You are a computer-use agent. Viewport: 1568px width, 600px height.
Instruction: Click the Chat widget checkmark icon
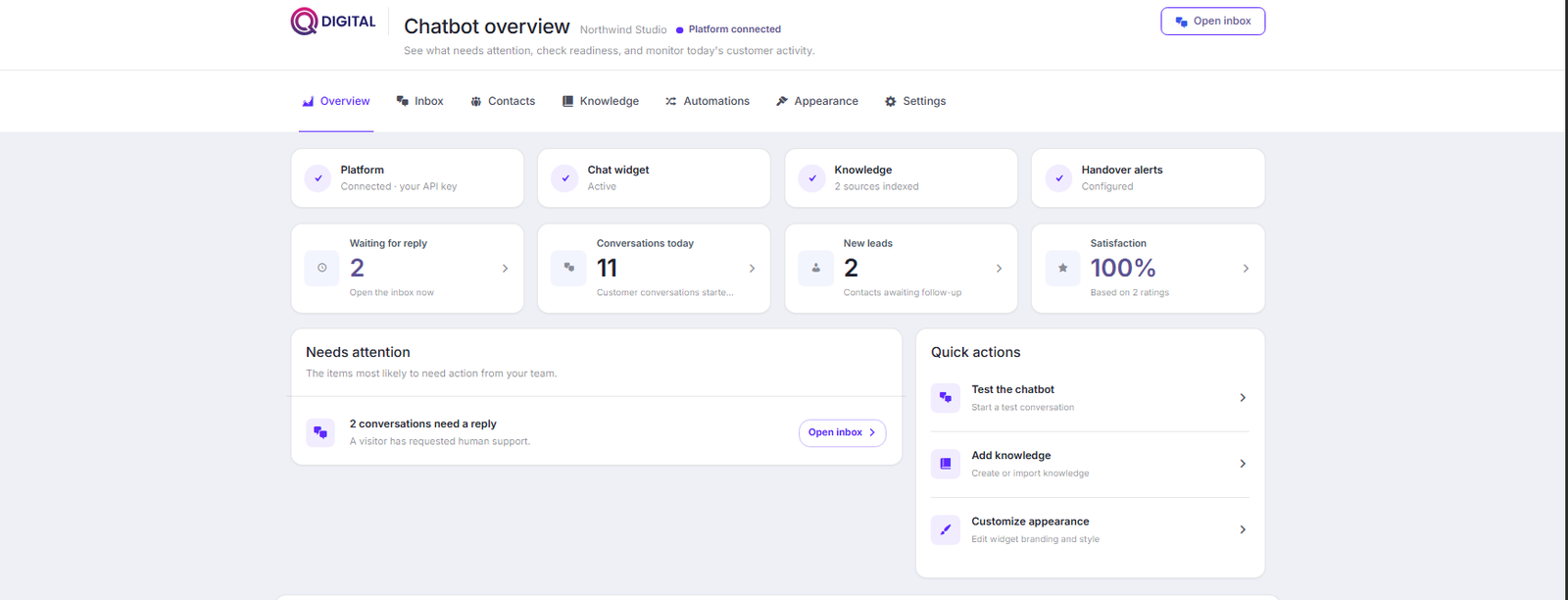565,178
